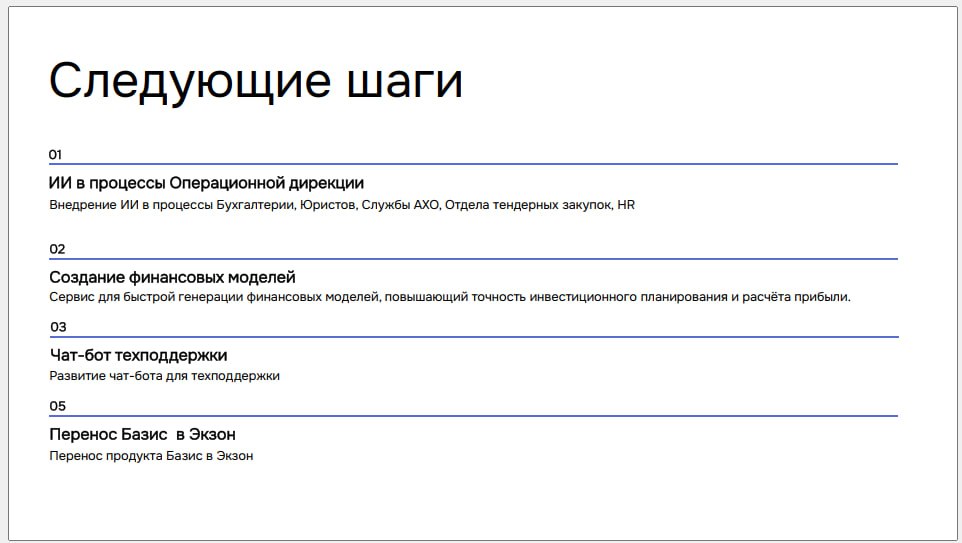Click heading 'ИИ в процессы Операционной дирекции'
Image resolution: width=962 pixels, height=543 pixels.
pos(206,183)
